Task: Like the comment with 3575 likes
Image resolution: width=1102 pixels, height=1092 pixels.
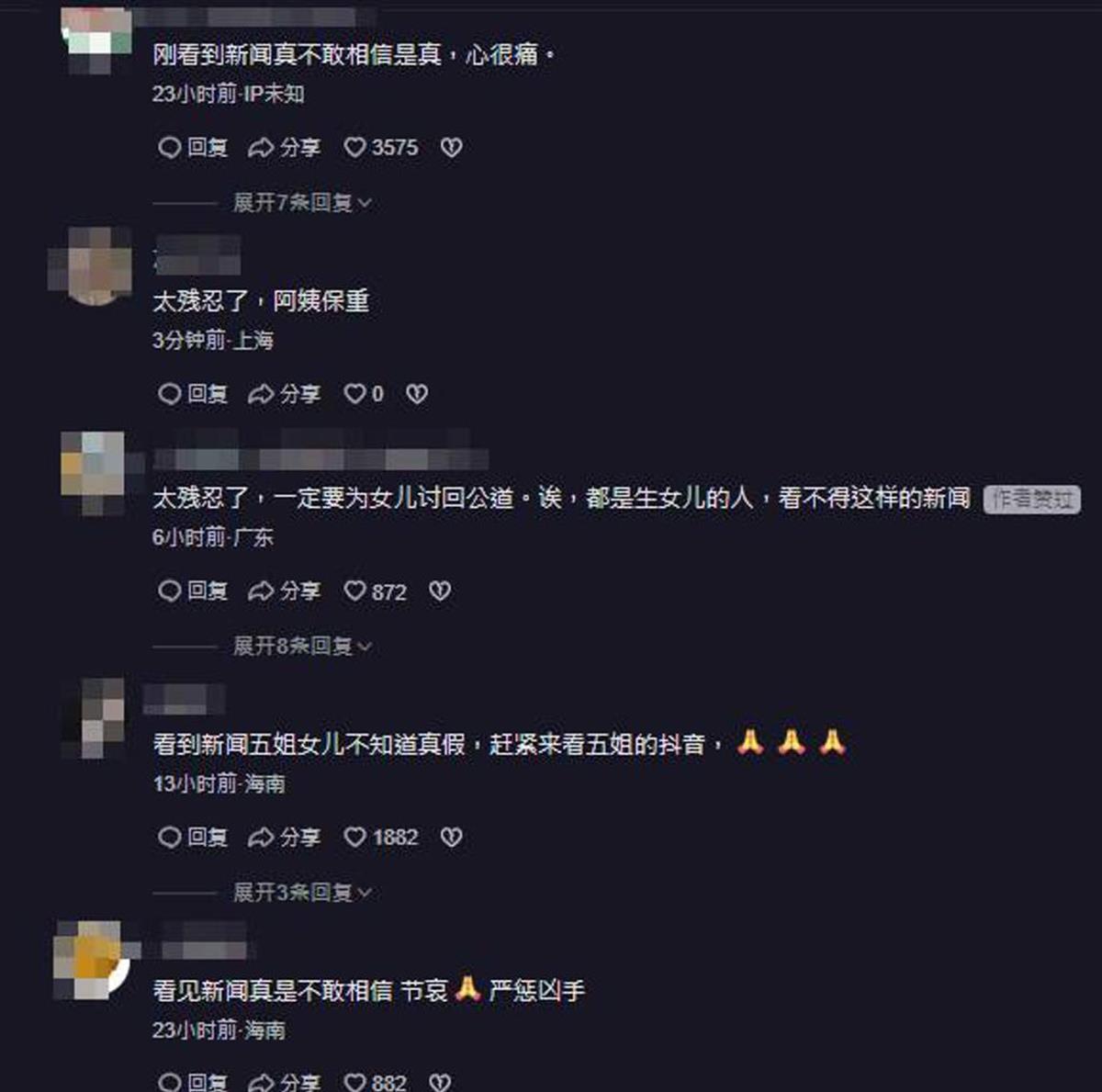Action: 381,147
